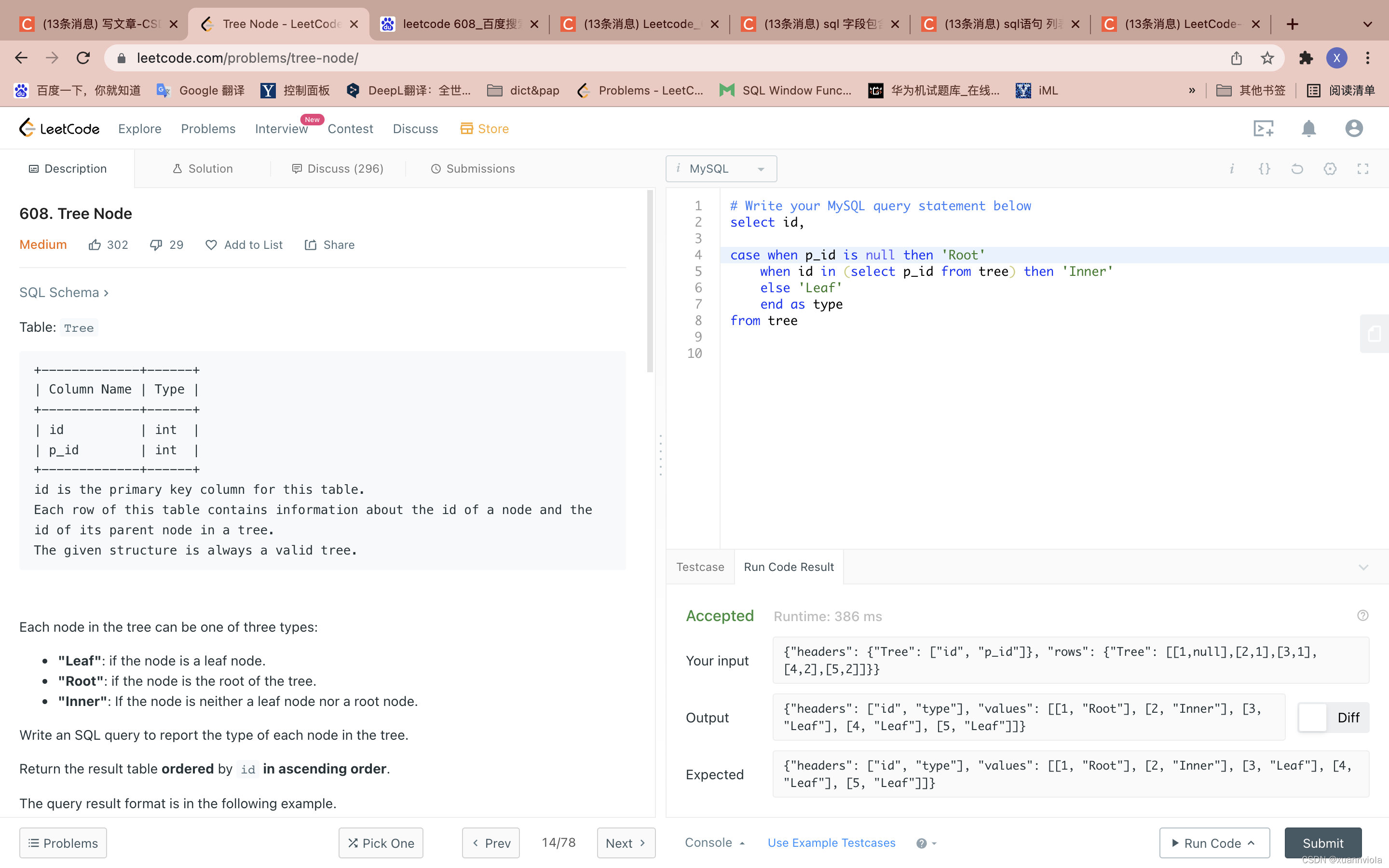
Task: Click browser reload button
Action: pos(83,58)
